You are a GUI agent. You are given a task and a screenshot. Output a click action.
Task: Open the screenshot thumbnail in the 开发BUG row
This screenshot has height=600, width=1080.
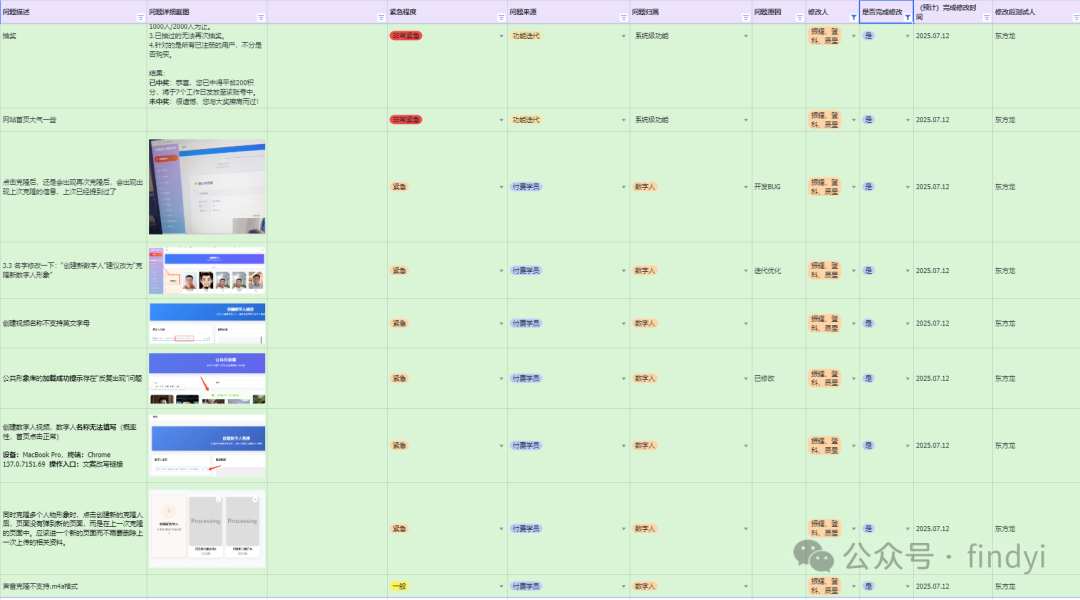pyautogui.click(x=207, y=187)
